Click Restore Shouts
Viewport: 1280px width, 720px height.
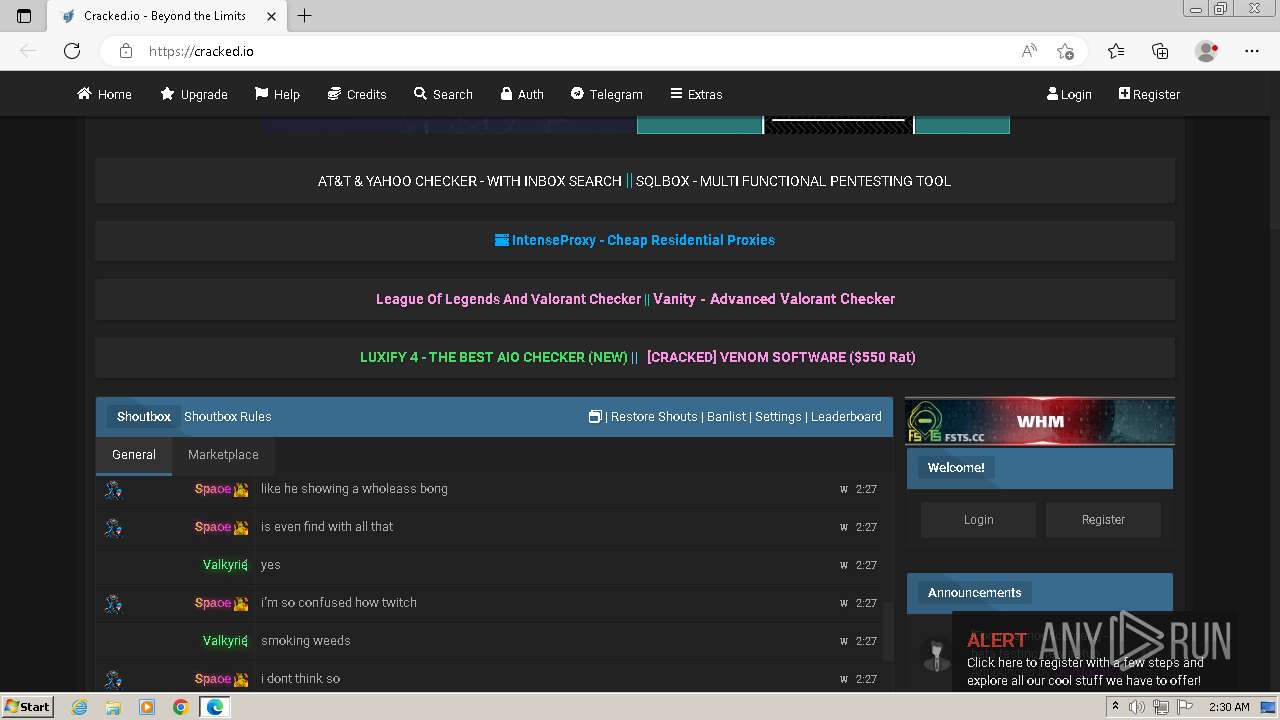654,416
